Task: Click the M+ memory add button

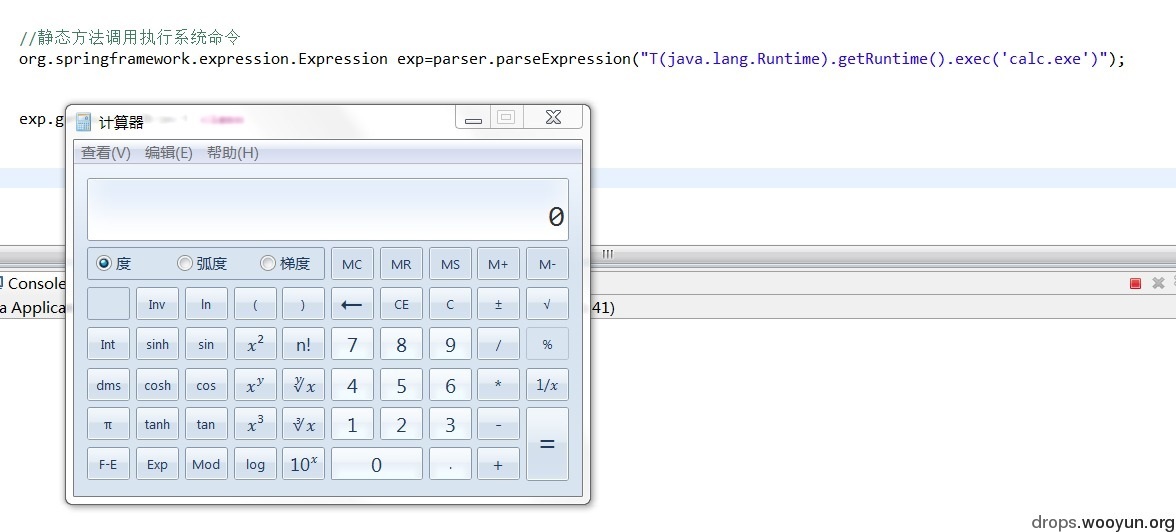Action: click(x=498, y=264)
